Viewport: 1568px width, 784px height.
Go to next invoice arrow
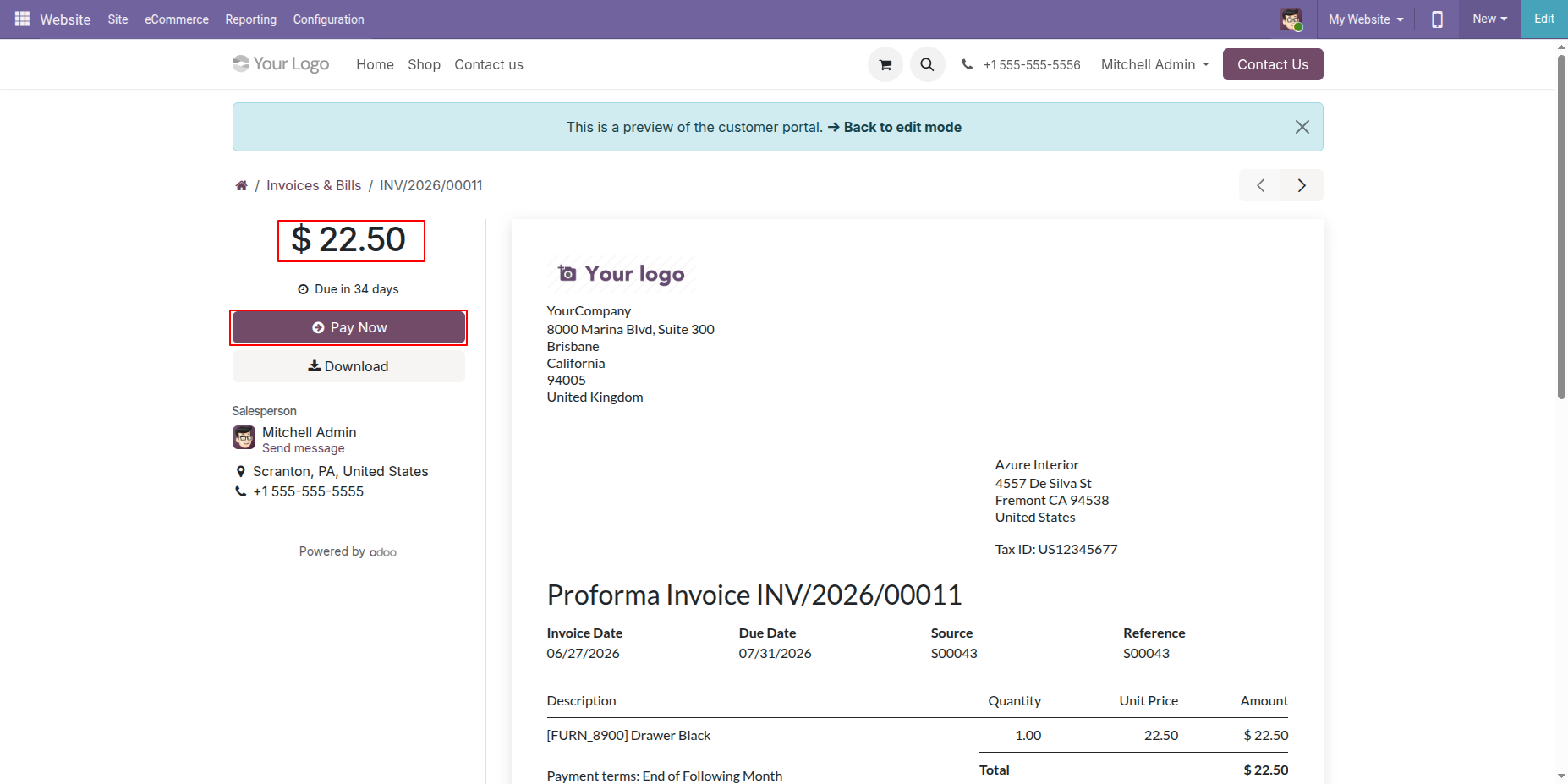(1302, 185)
